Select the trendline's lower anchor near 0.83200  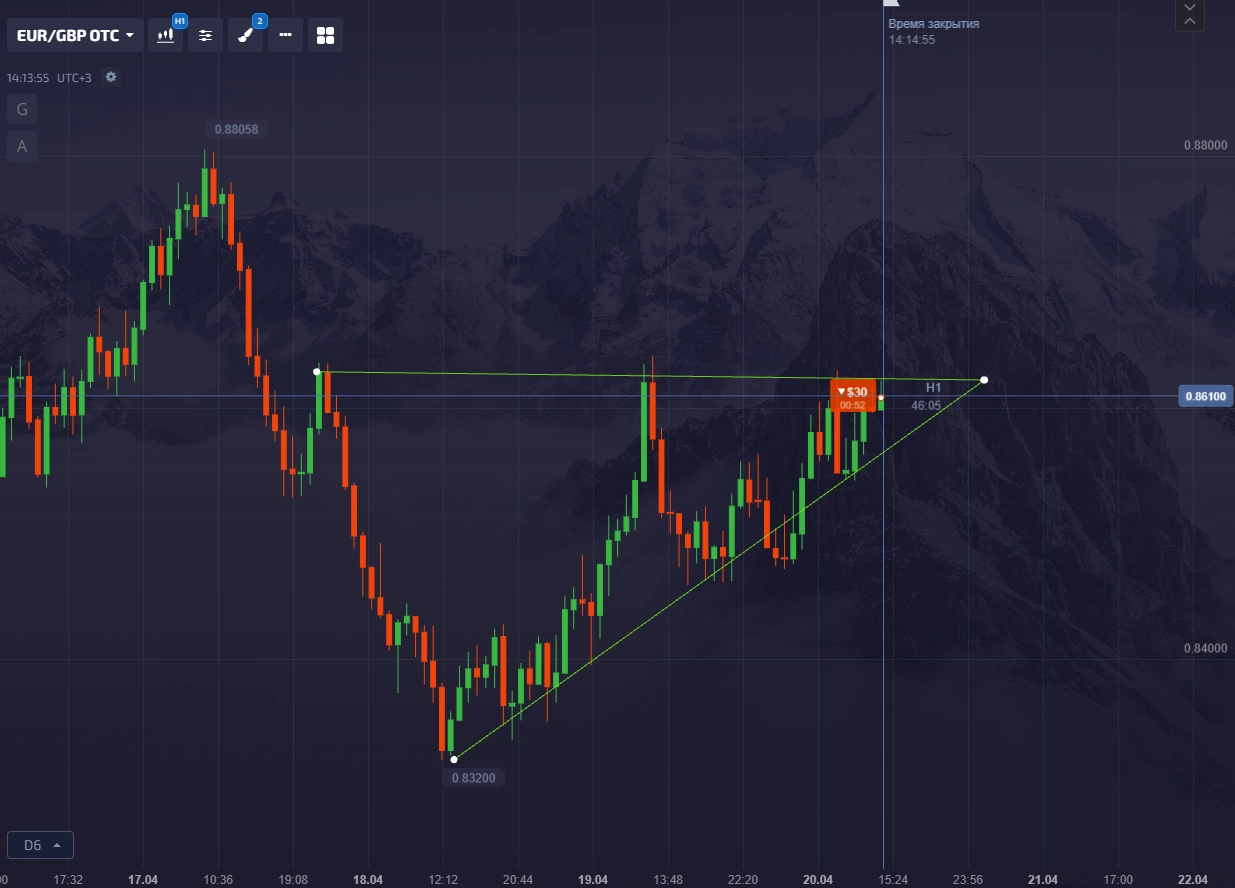pos(454,759)
